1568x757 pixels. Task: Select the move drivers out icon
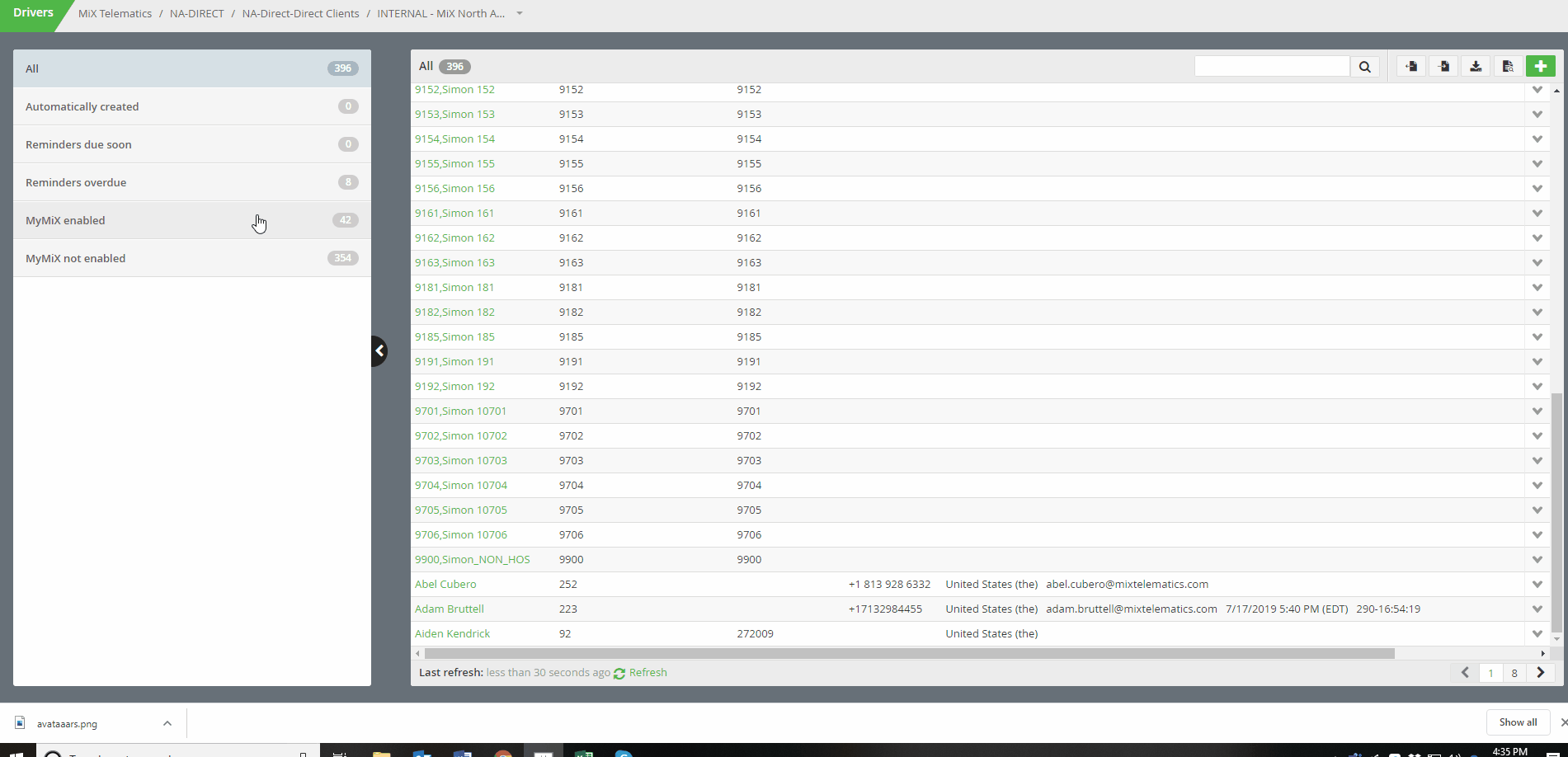pyautogui.click(x=1410, y=66)
